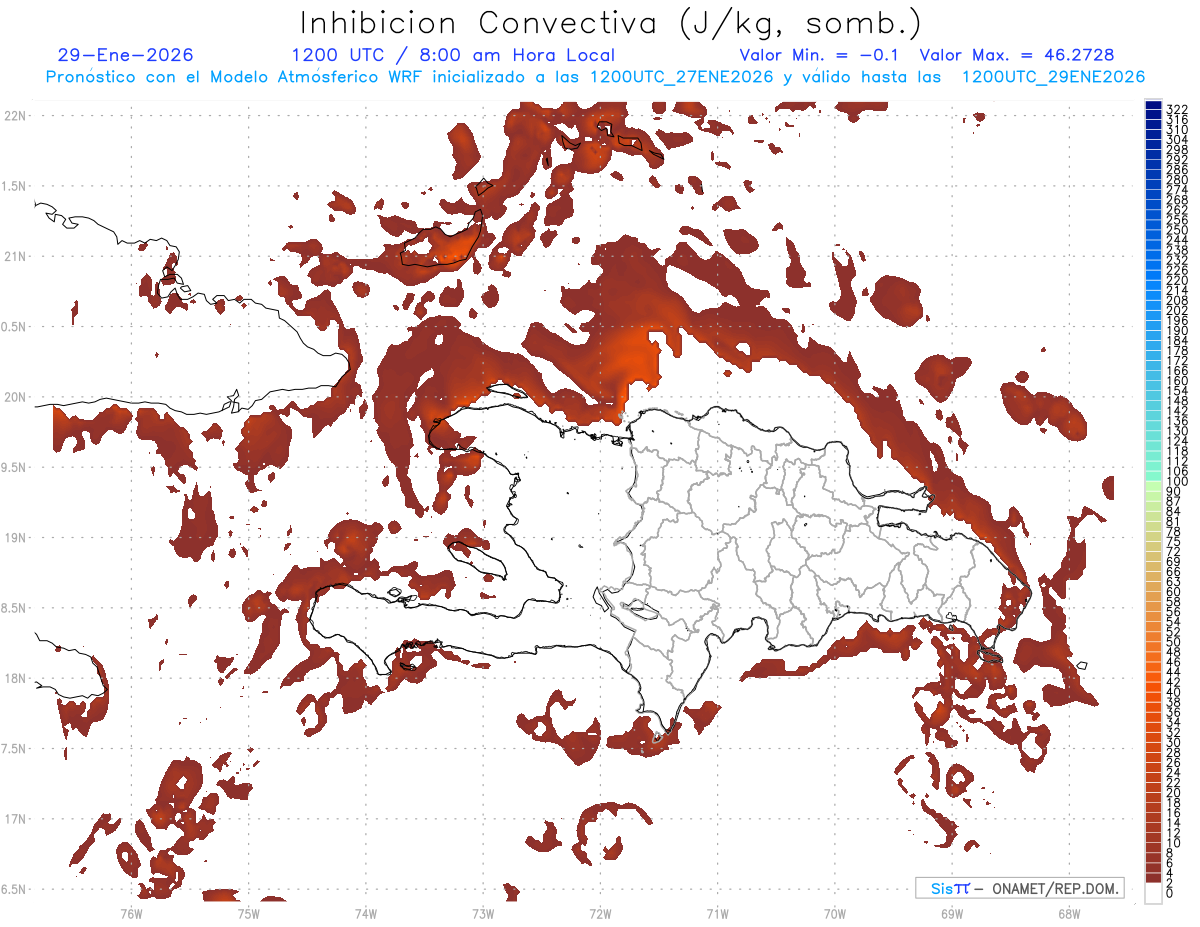1200x927 pixels.
Task: Click the '18N' latitude label
Action: (16, 679)
